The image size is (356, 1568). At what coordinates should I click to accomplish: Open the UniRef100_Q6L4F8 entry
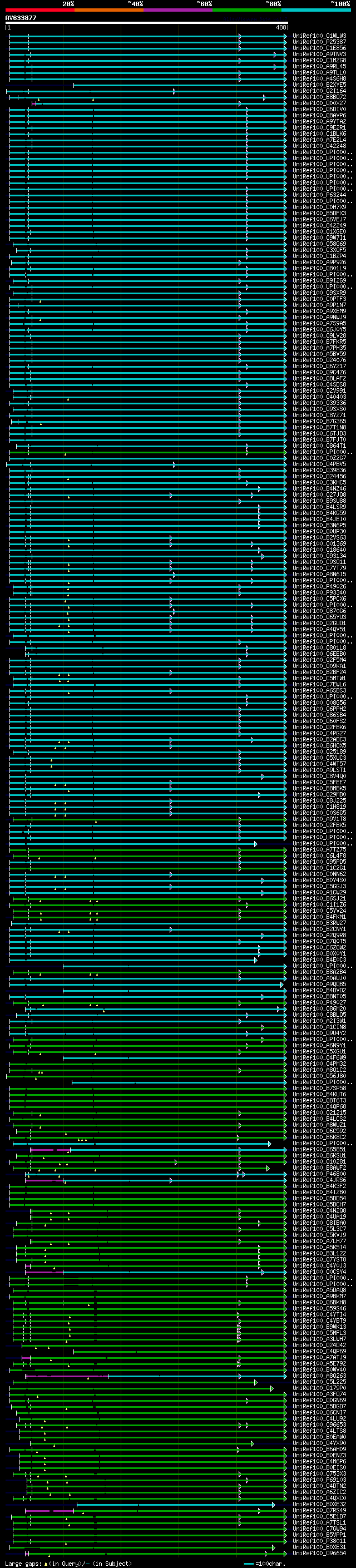click(x=319, y=856)
